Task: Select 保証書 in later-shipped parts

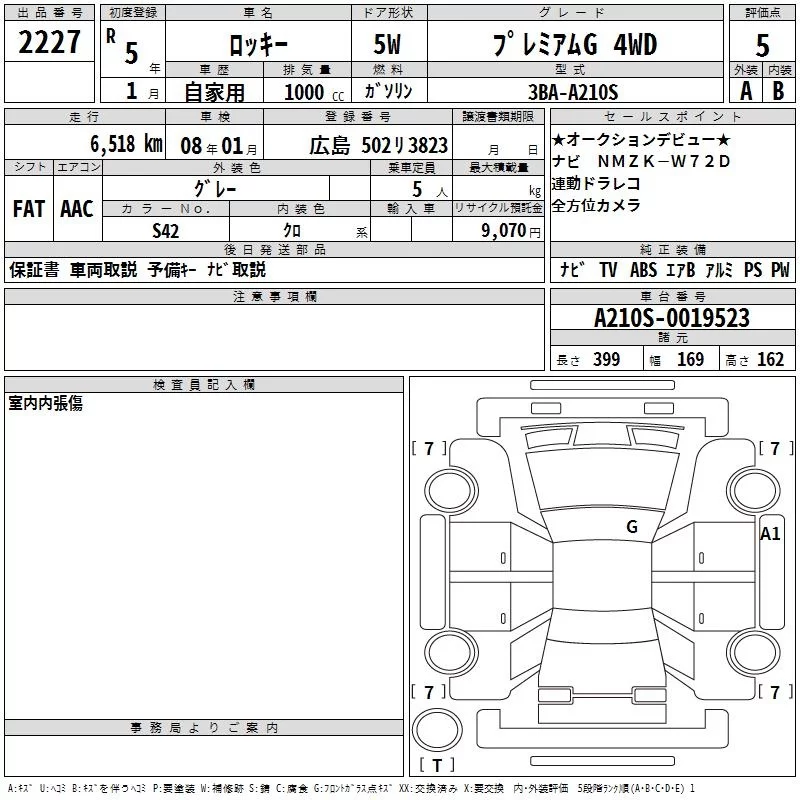Action: click(34, 269)
